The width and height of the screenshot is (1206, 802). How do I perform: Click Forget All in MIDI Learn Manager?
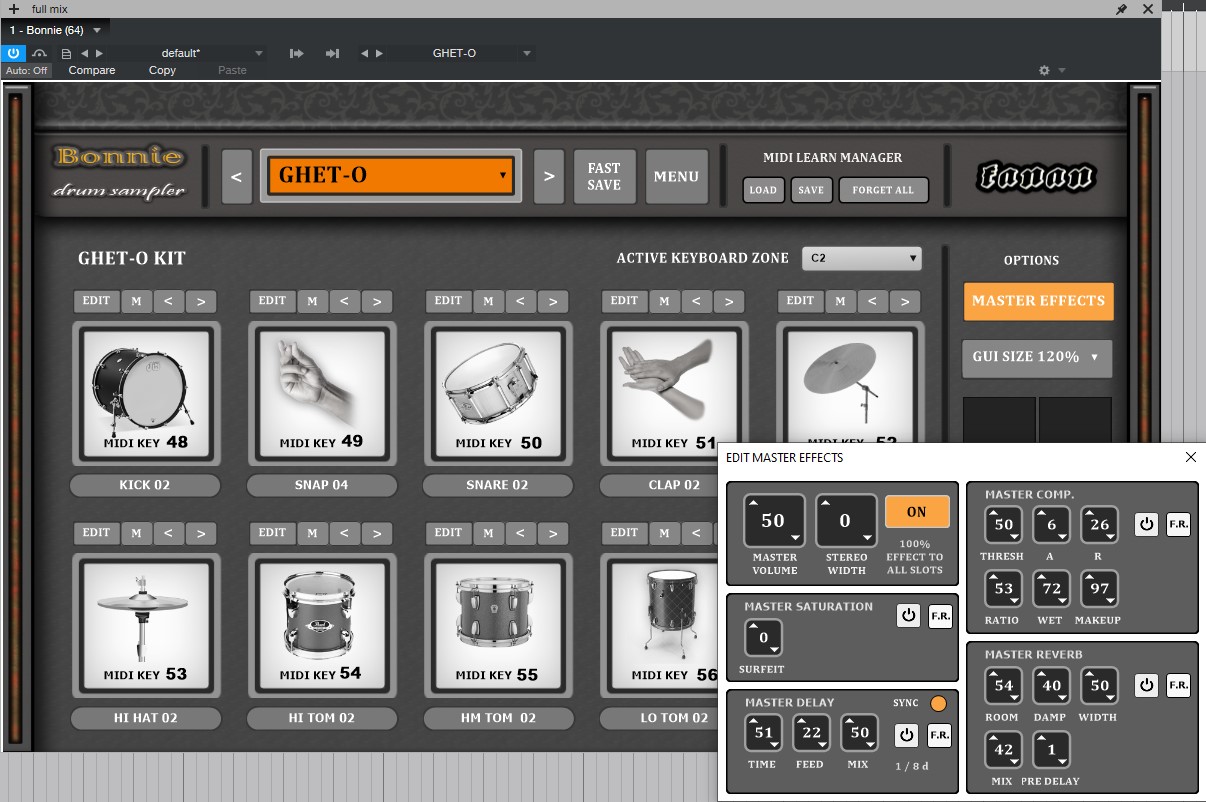(883, 190)
